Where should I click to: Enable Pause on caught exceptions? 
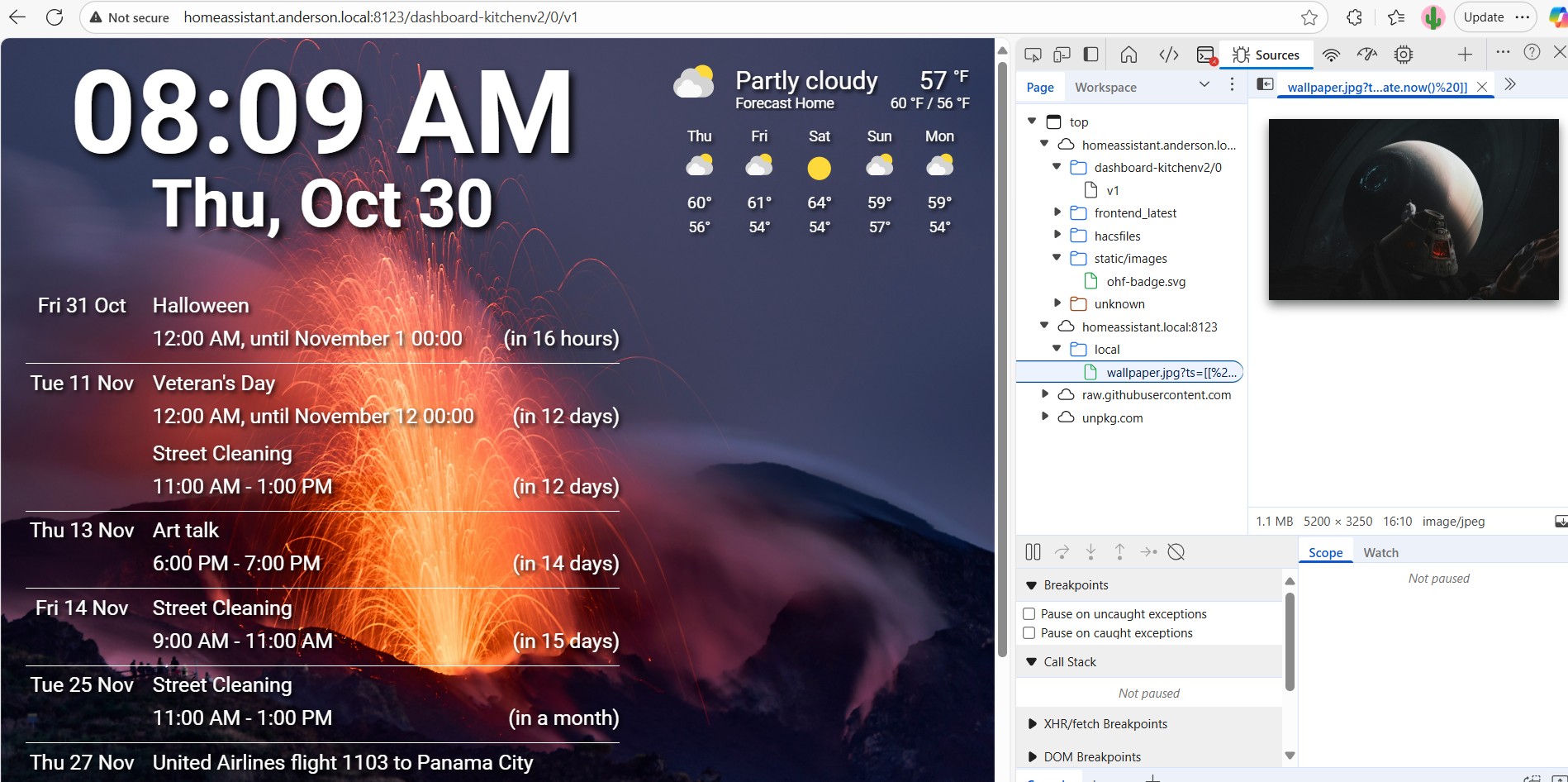[x=1029, y=633]
